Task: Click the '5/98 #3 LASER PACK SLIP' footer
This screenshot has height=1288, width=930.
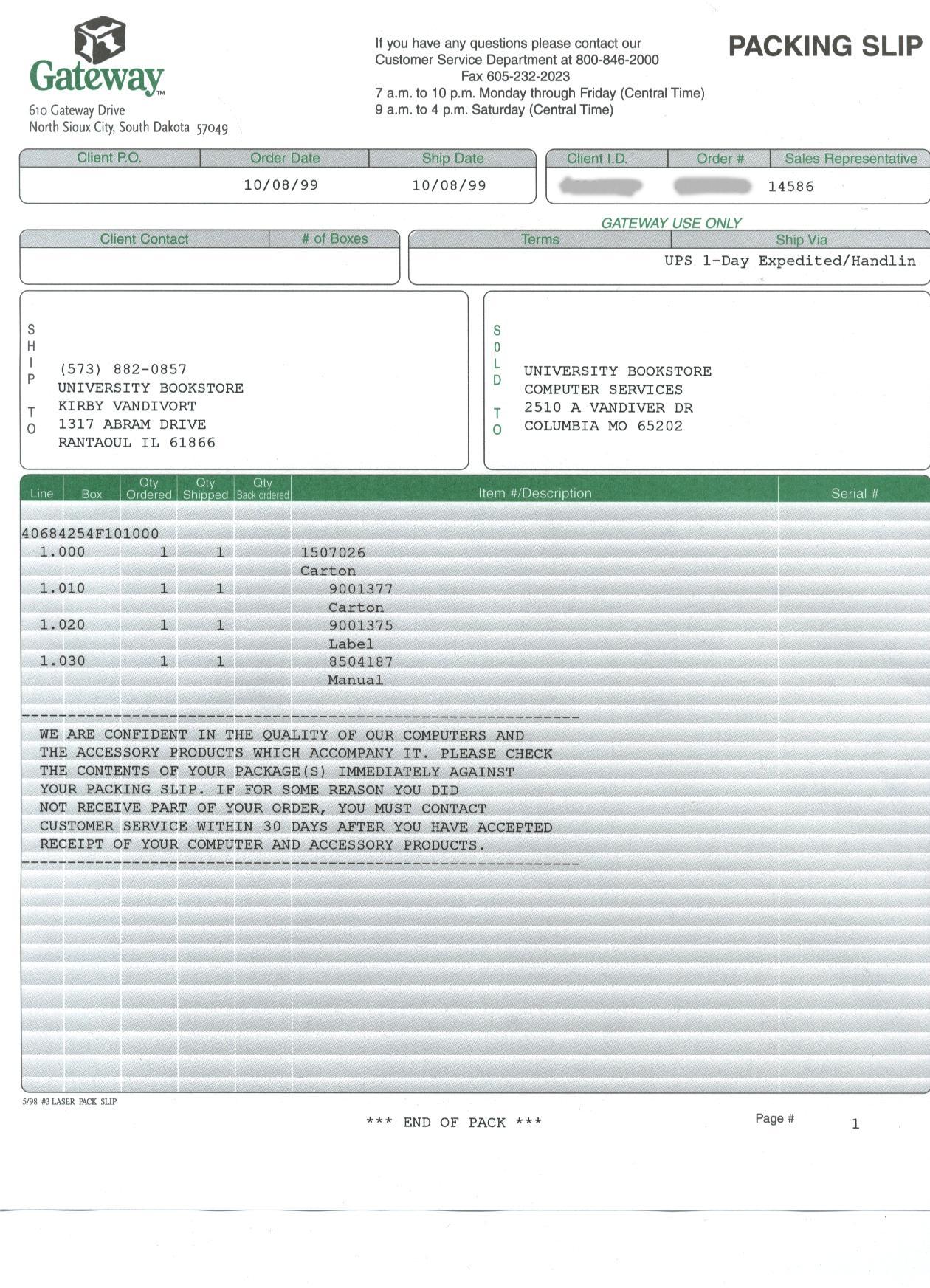Action: 69,1102
